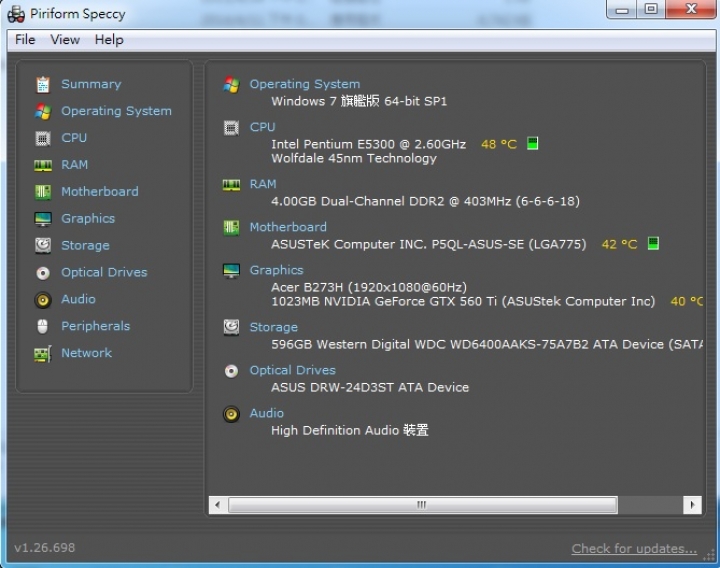Open the File menu
This screenshot has width=720, height=568.
(x=25, y=39)
